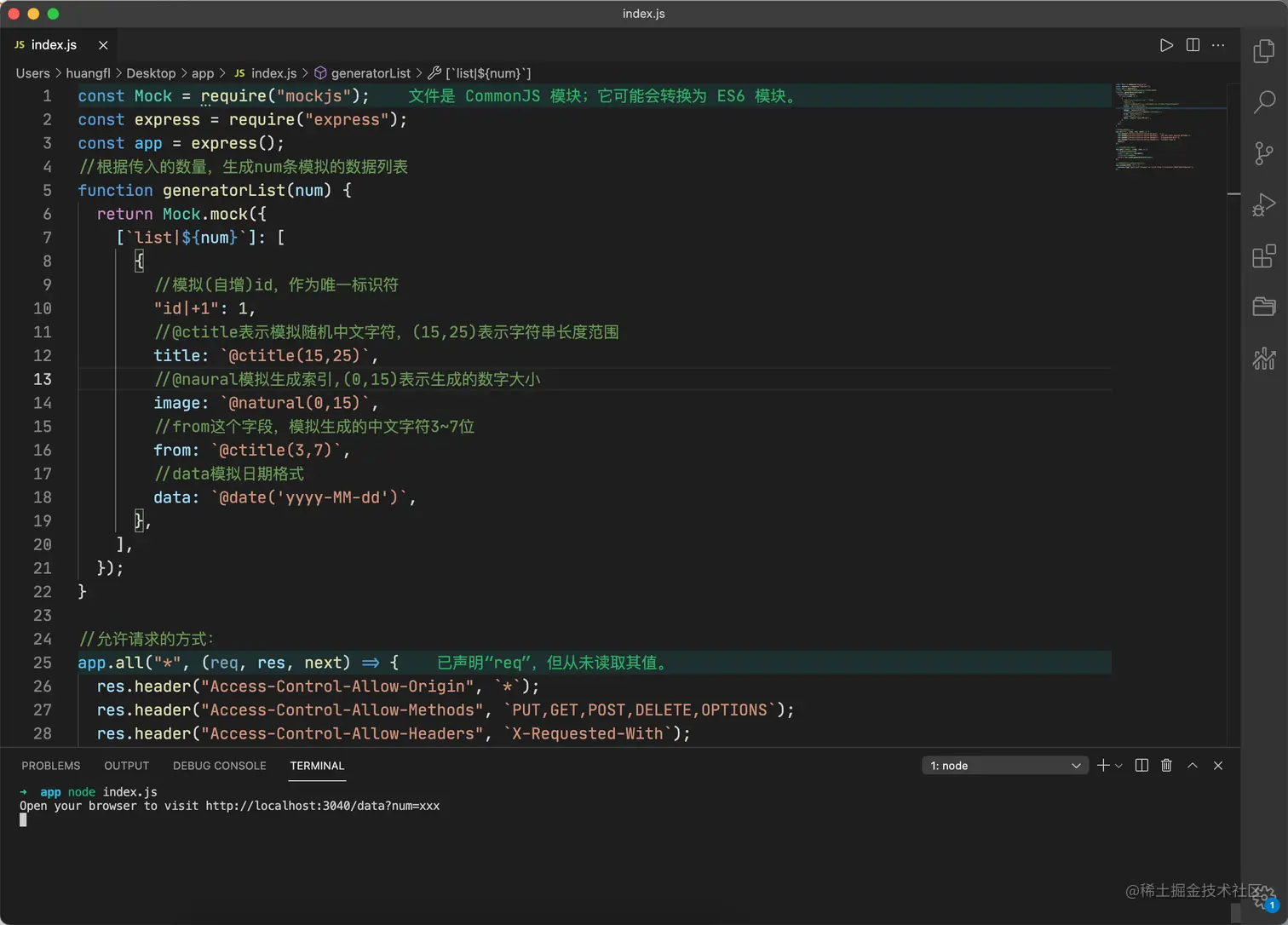Click the Desktop breadcrumb segment
The image size is (1288, 925).
click(x=151, y=73)
